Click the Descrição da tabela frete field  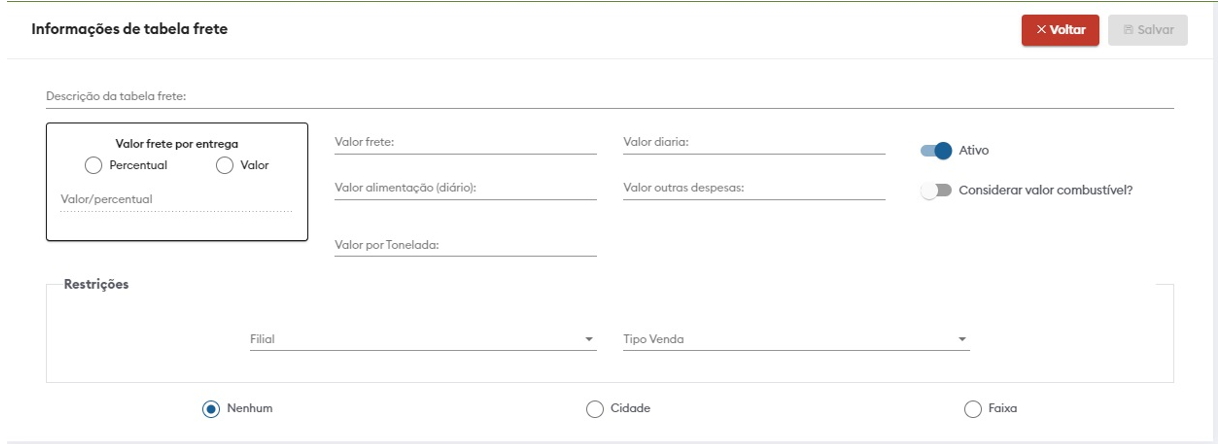[x=609, y=97]
